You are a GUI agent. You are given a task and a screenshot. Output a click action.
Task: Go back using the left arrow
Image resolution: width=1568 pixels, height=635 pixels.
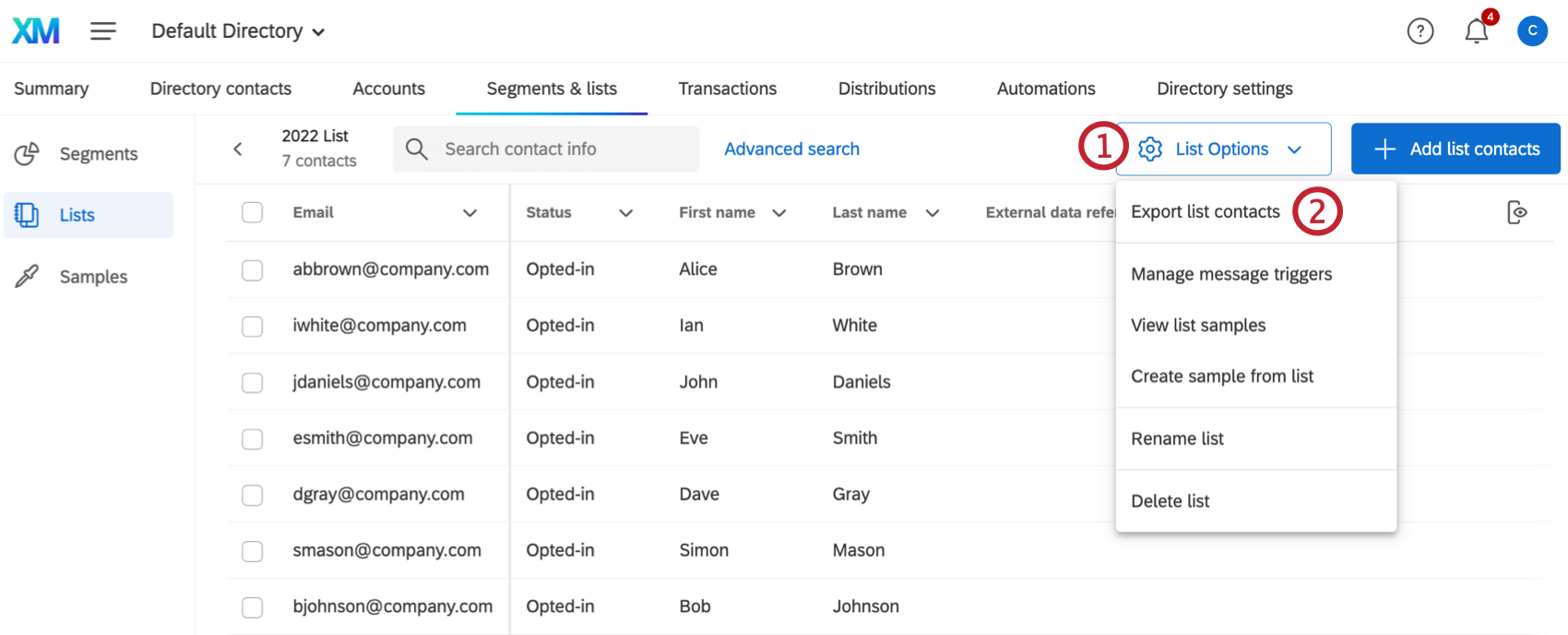[x=238, y=149]
